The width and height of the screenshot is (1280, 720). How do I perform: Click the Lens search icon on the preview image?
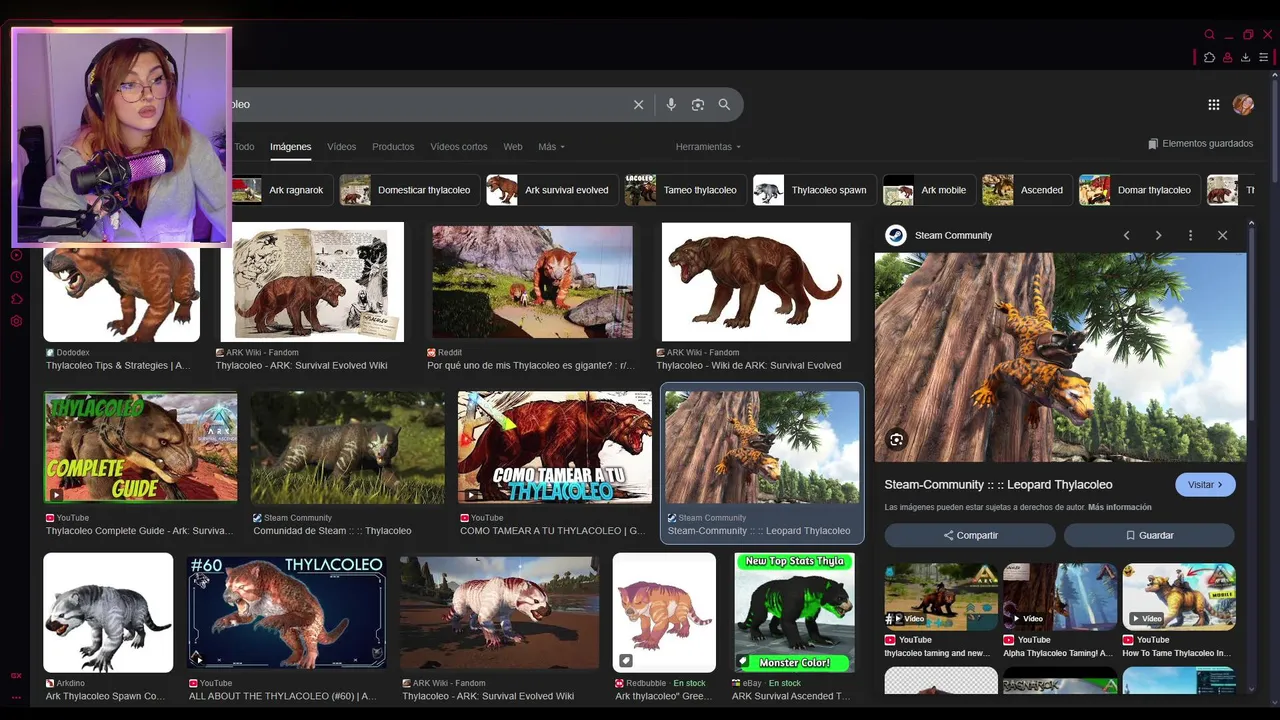click(x=896, y=439)
